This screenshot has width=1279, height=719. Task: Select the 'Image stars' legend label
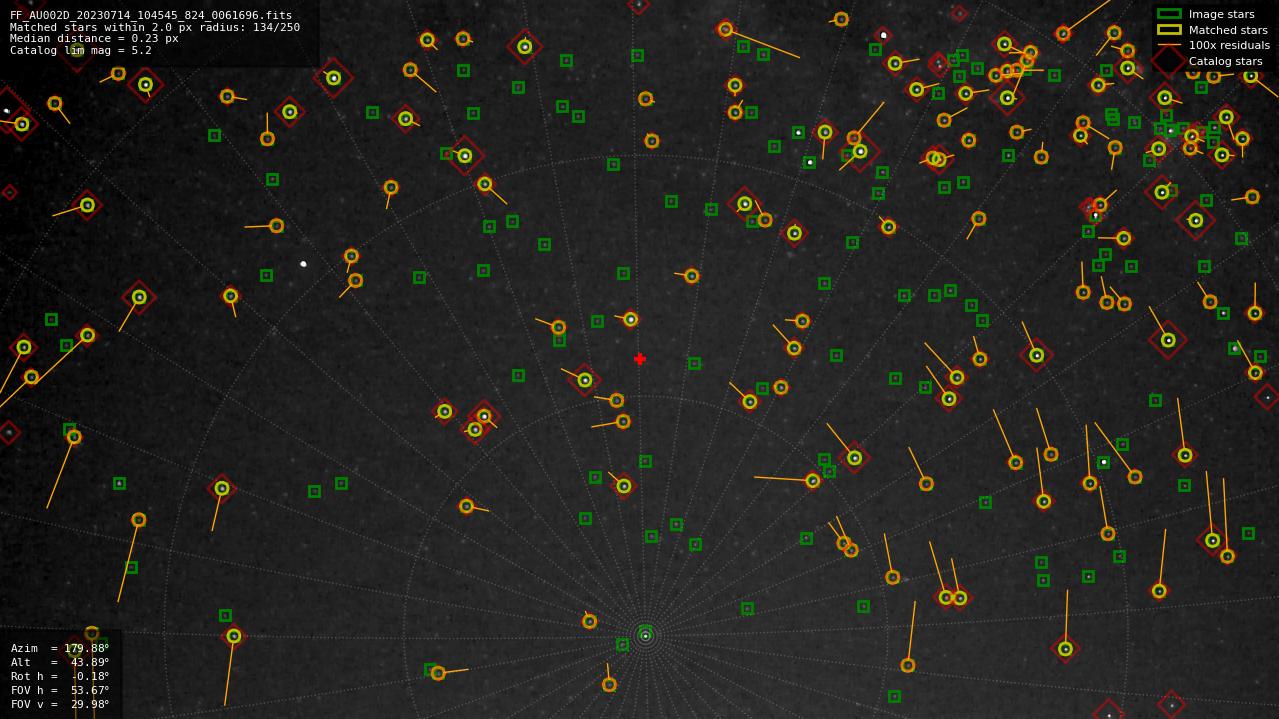[1221, 14]
